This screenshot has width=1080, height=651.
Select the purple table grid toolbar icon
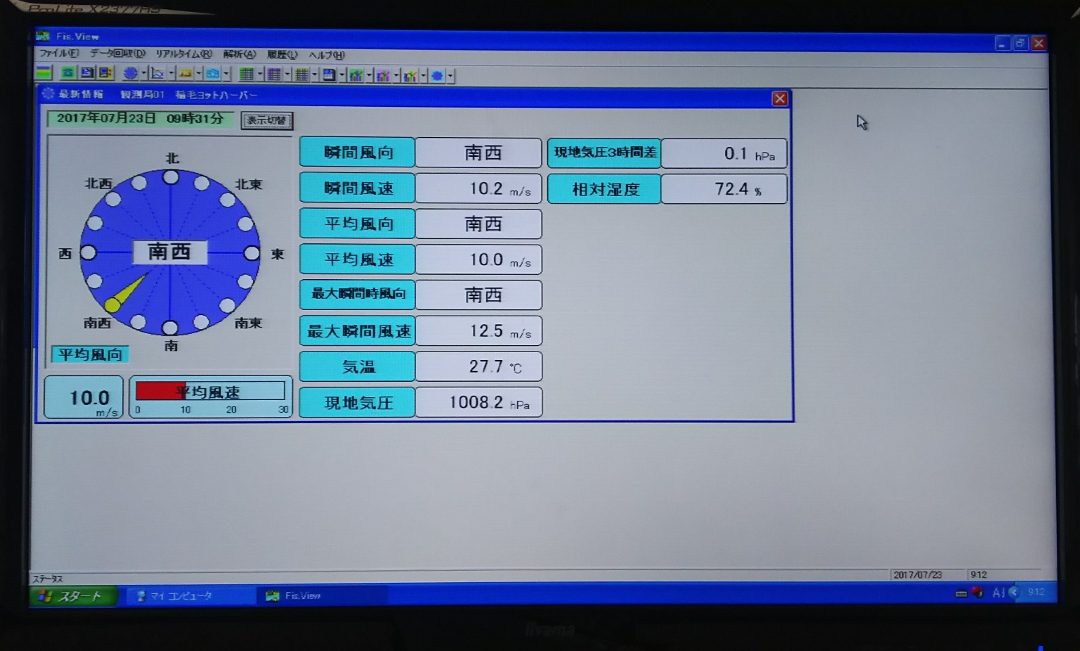pyautogui.click(x=273, y=74)
